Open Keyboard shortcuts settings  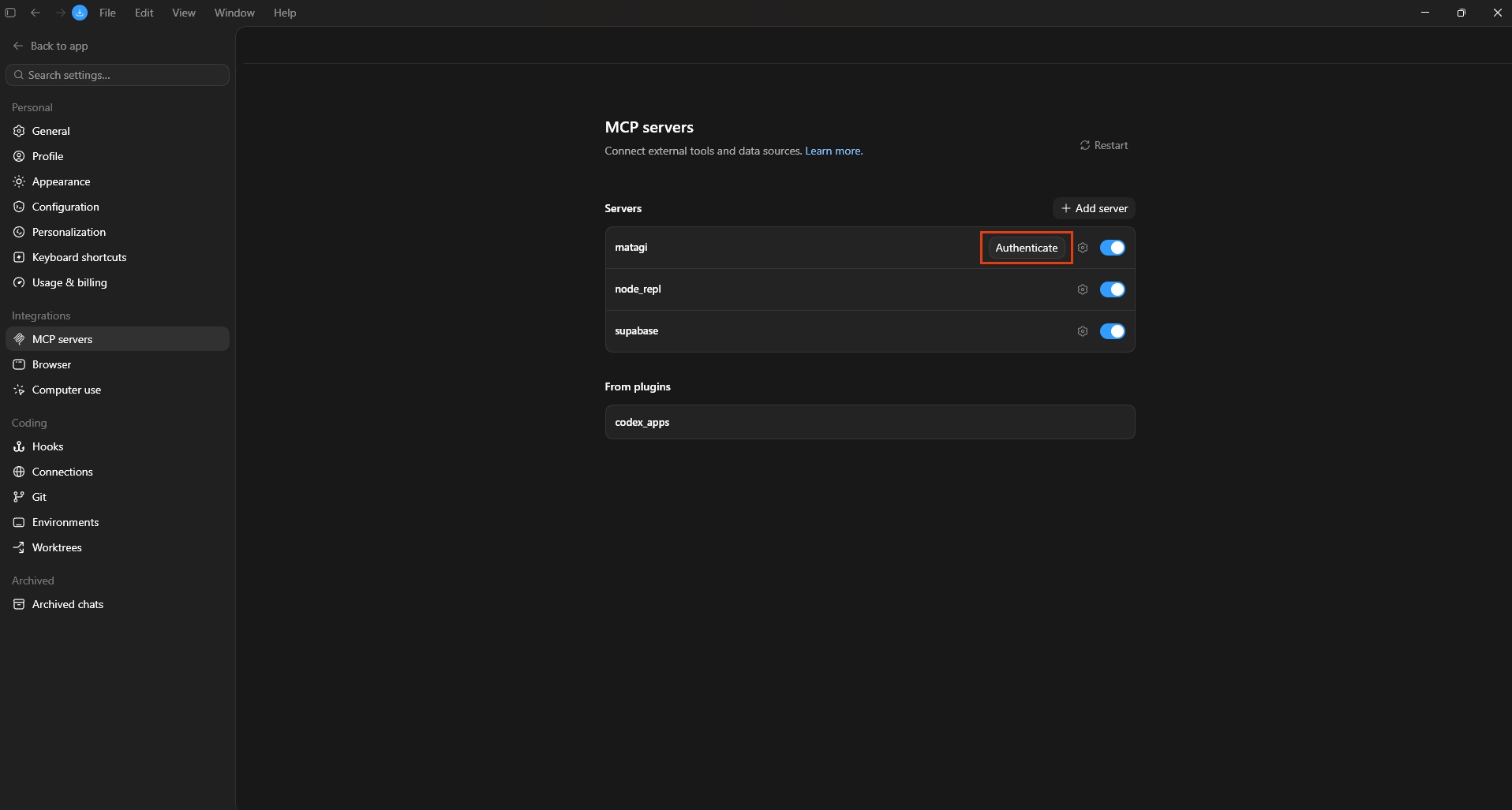click(118, 257)
